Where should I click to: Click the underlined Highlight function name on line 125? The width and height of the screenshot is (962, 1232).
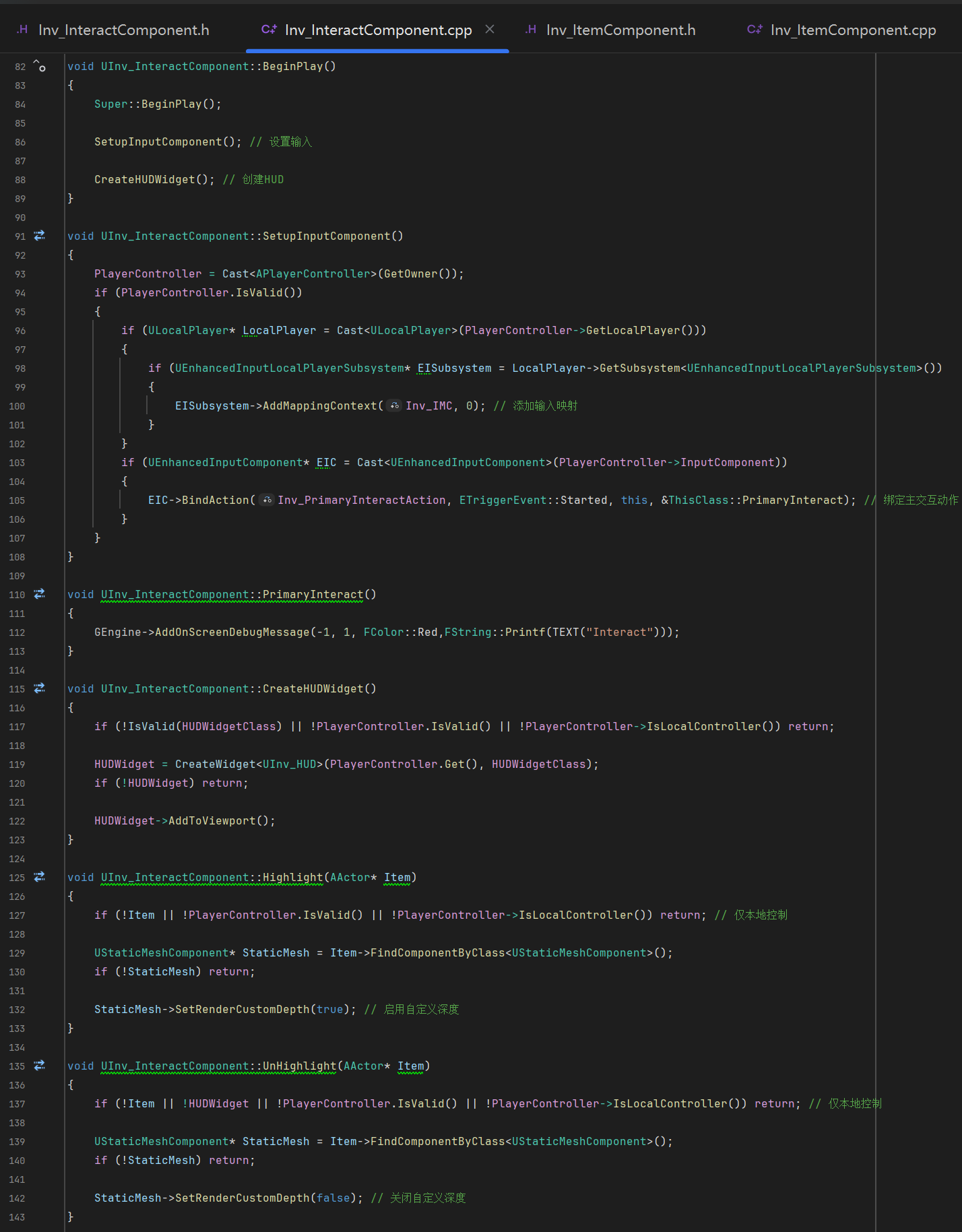(293, 877)
